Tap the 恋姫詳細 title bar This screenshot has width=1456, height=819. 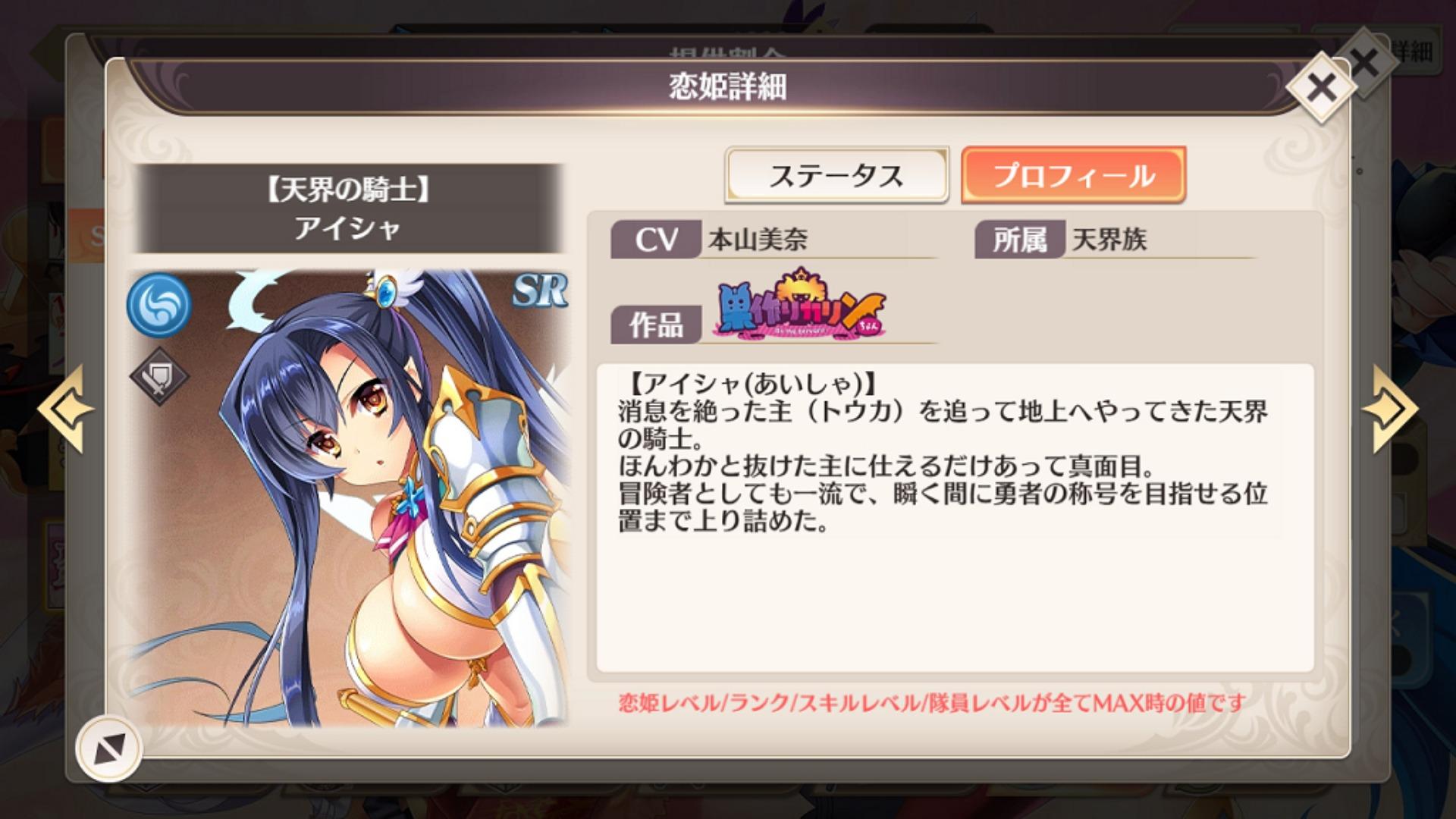726,86
